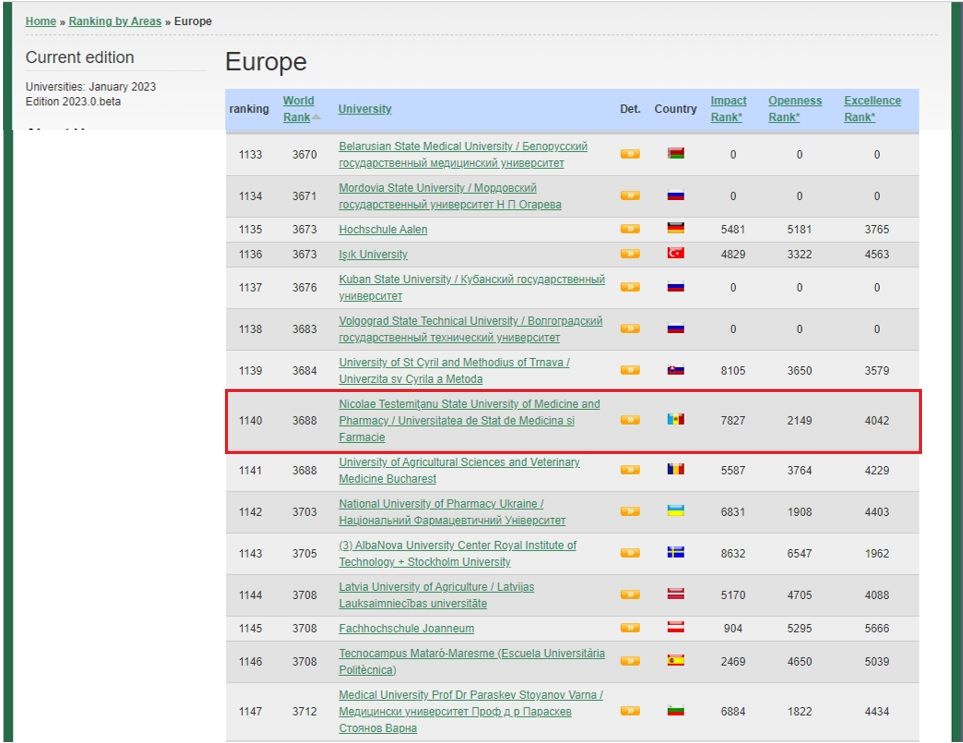Select the Turkish flag beside Işık University
The image size is (963, 743).
pyautogui.click(x=675, y=253)
